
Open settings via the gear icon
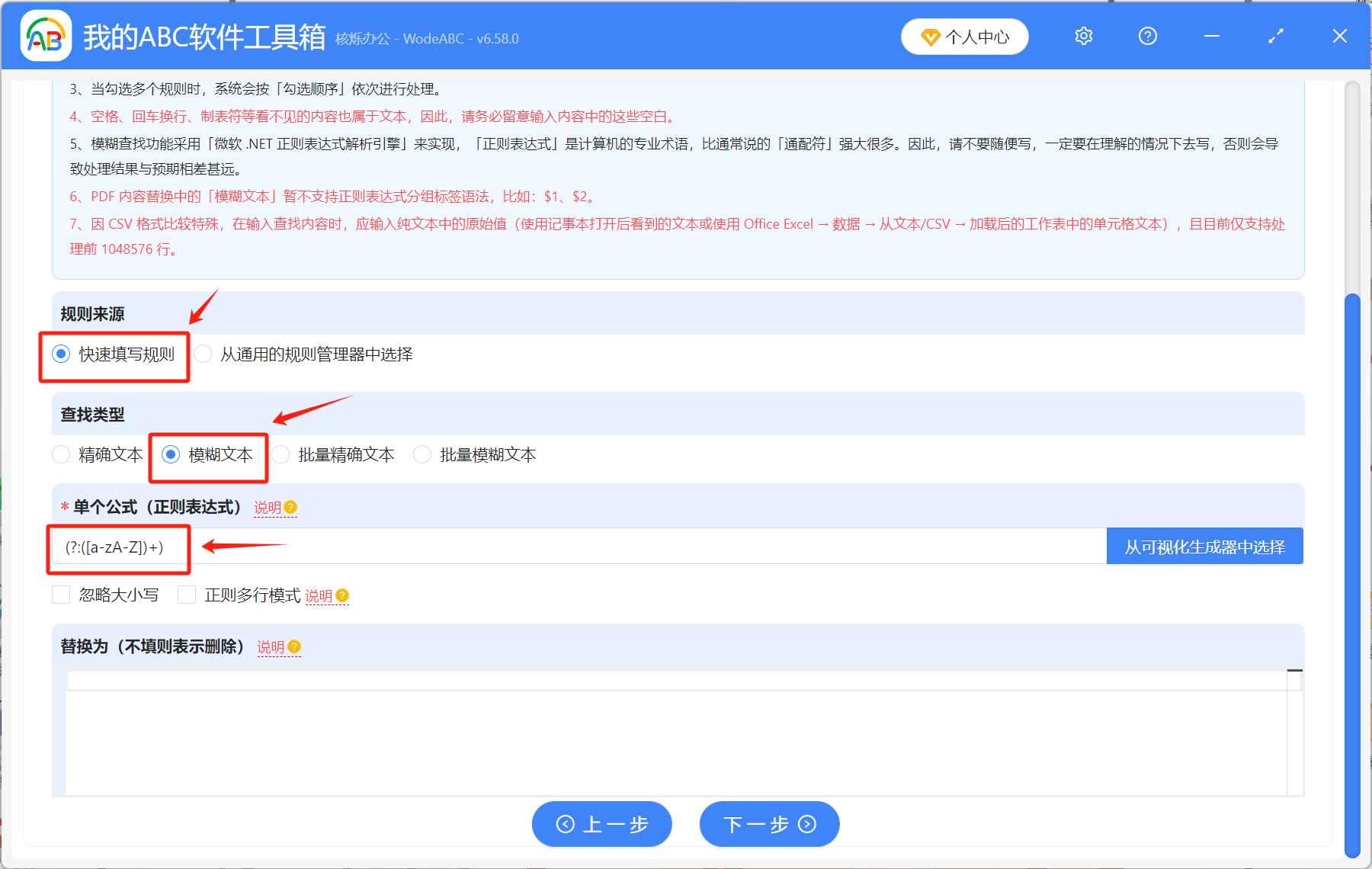(1083, 36)
